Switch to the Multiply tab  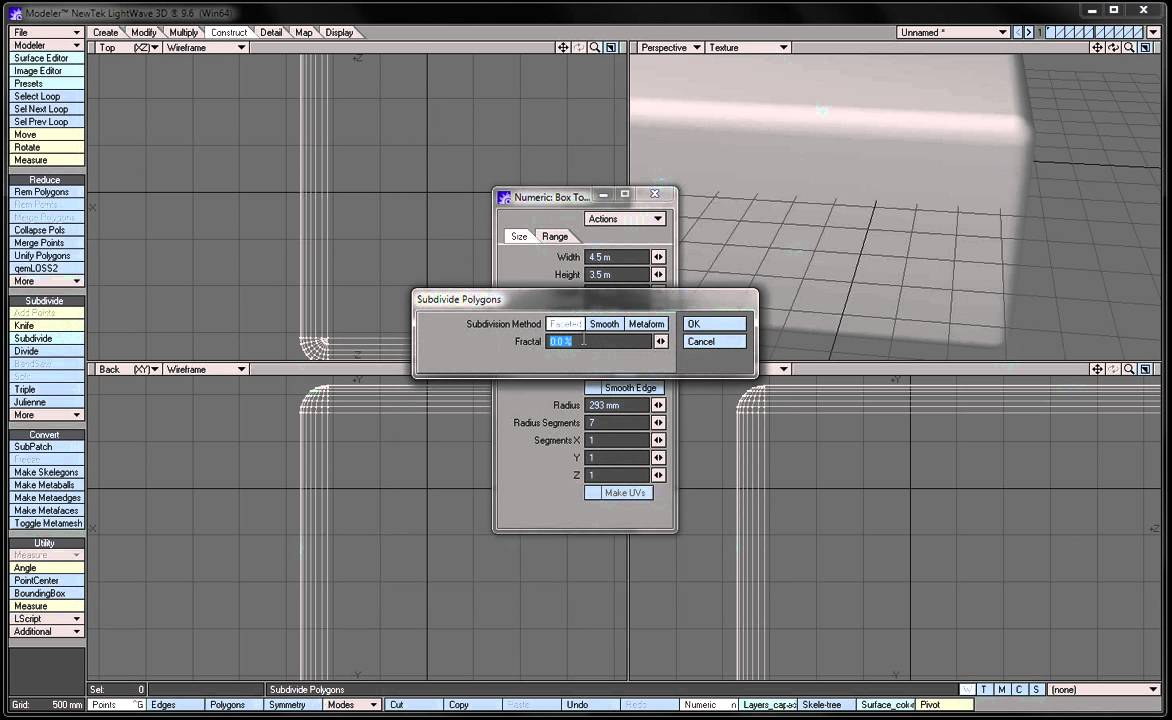point(183,32)
